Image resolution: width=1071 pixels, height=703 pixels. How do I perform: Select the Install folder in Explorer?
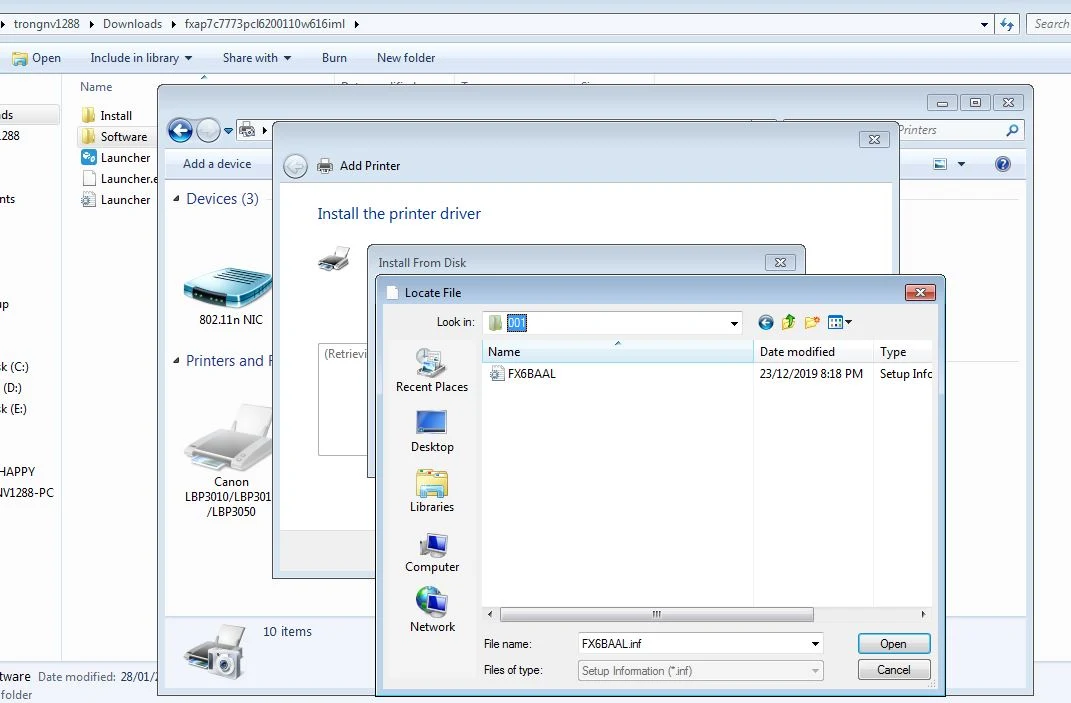(x=107, y=115)
